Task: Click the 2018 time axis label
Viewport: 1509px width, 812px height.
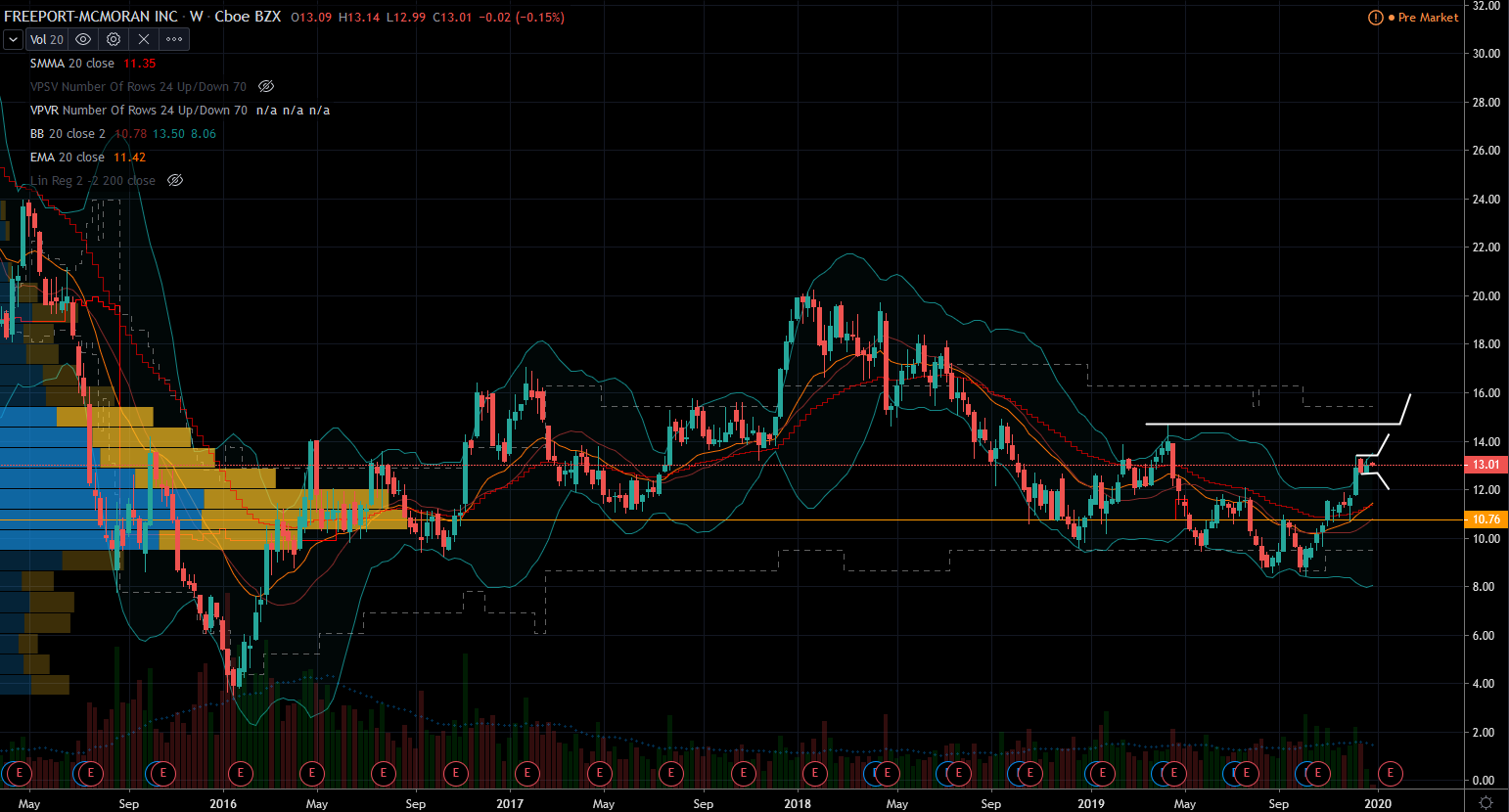Action: point(798,804)
